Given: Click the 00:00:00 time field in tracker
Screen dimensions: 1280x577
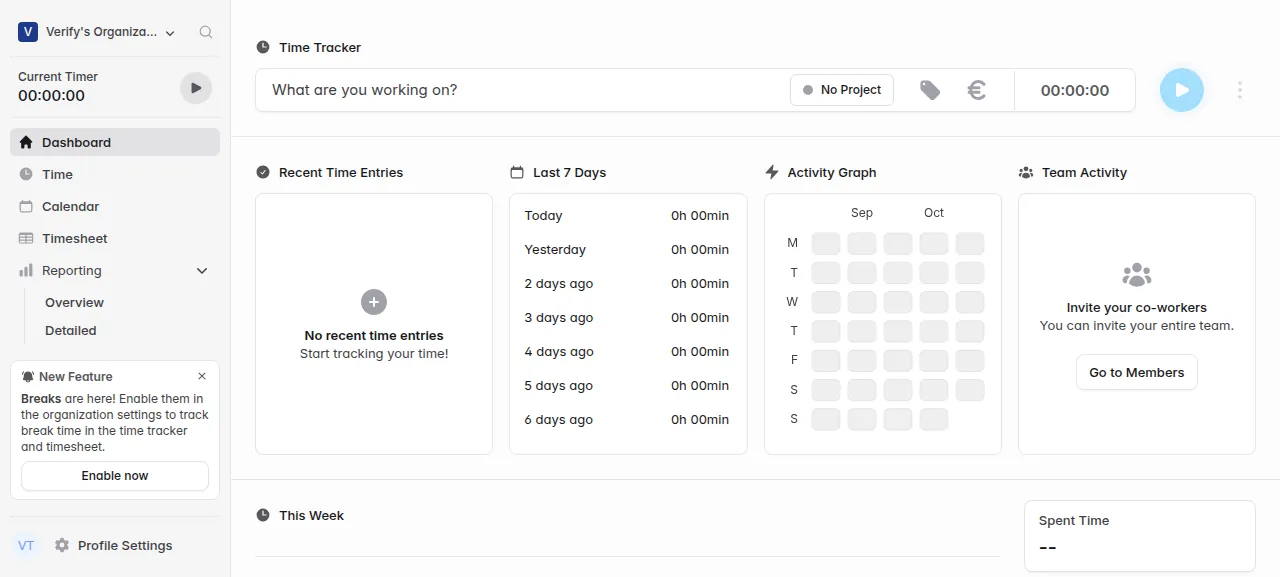Looking at the screenshot, I should (x=1075, y=90).
